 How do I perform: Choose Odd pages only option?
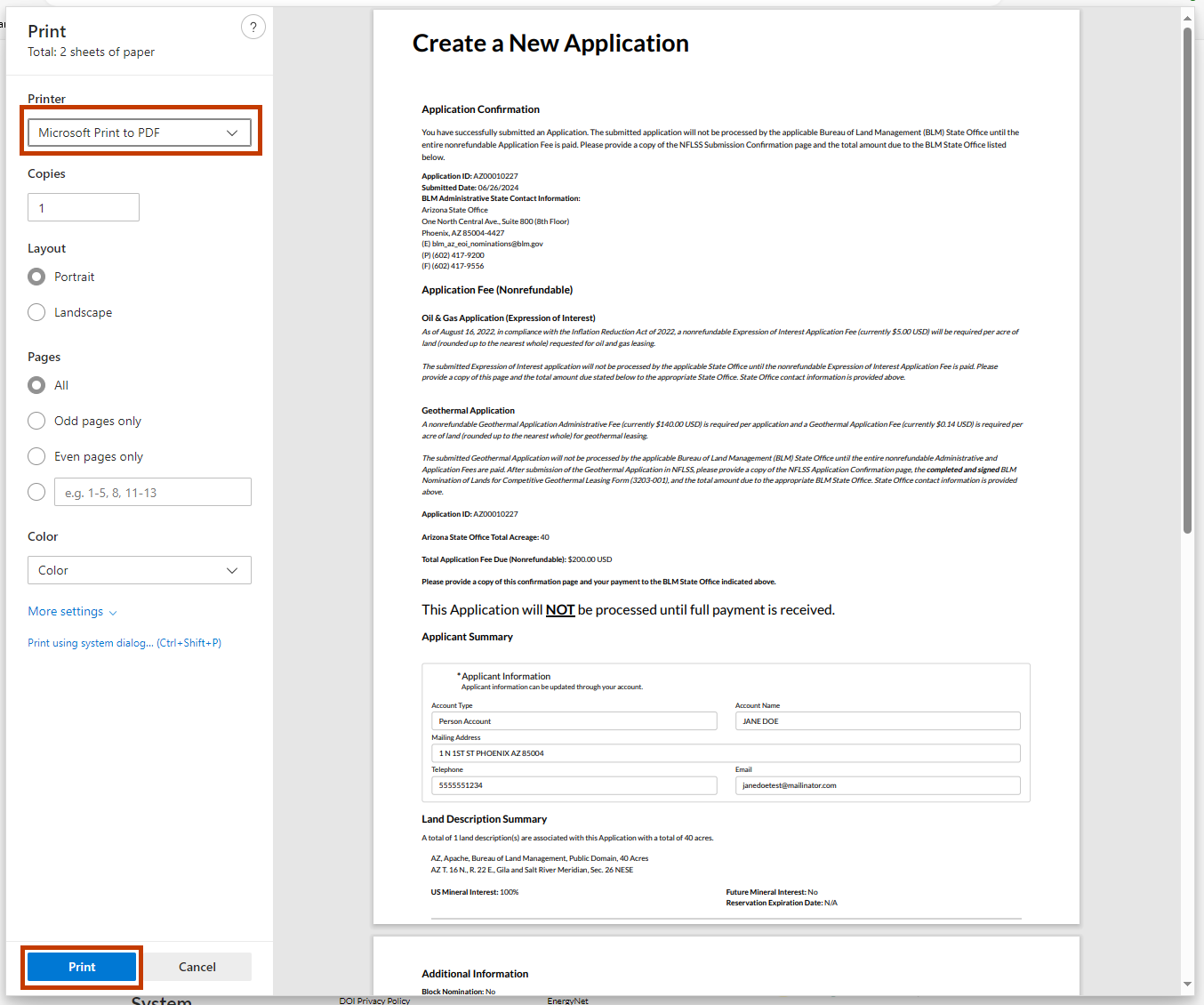coord(36,421)
